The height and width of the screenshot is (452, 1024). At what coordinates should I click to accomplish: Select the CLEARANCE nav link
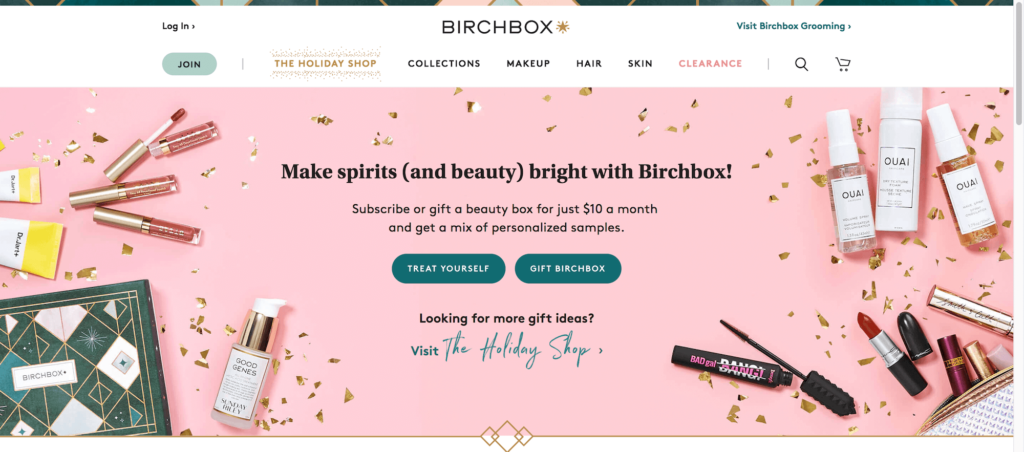coord(711,63)
